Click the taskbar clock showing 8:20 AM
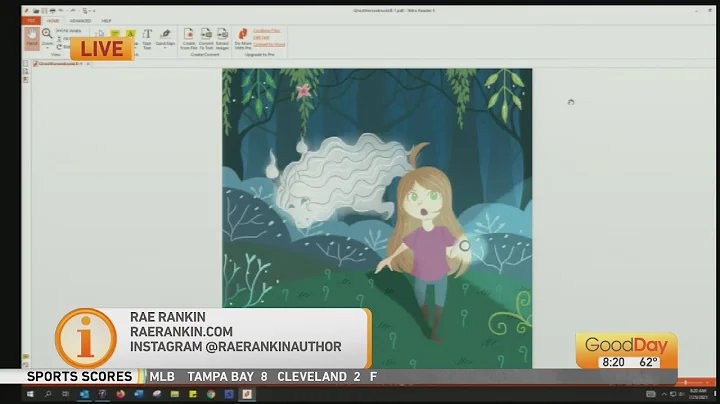The image size is (720, 404). (x=698, y=393)
